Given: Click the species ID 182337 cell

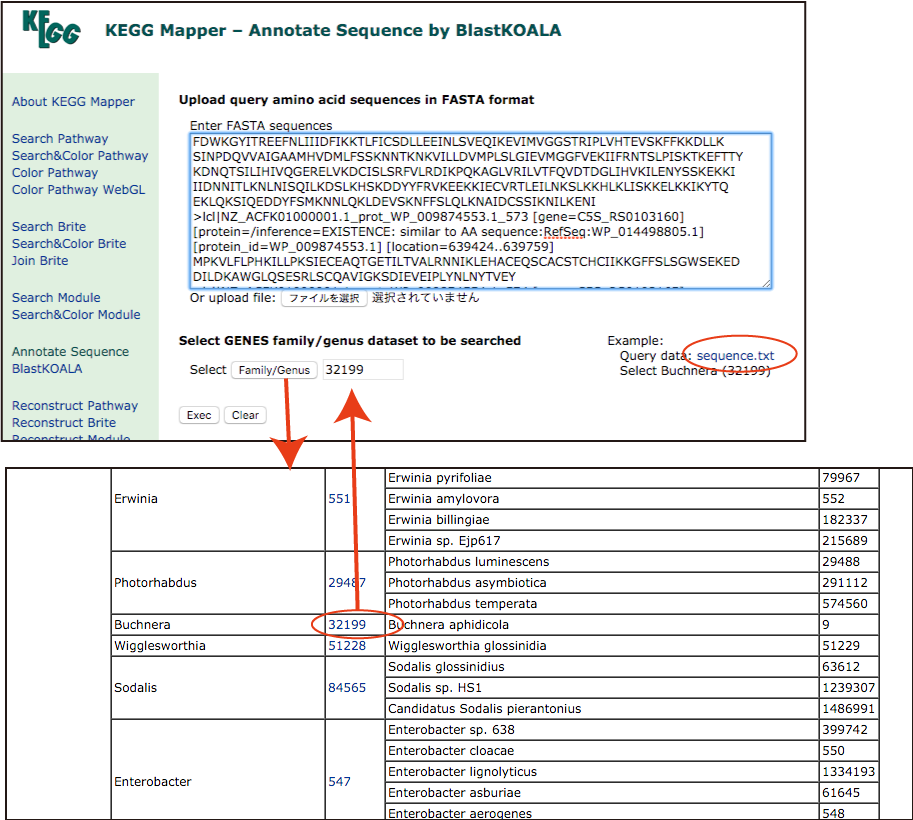Looking at the screenshot, I should coord(849,519).
